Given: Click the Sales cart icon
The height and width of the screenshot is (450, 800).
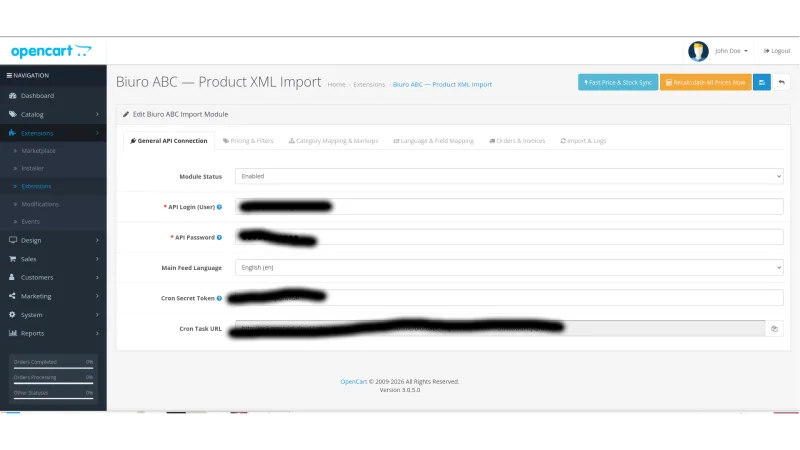Looking at the screenshot, I should [x=12, y=259].
